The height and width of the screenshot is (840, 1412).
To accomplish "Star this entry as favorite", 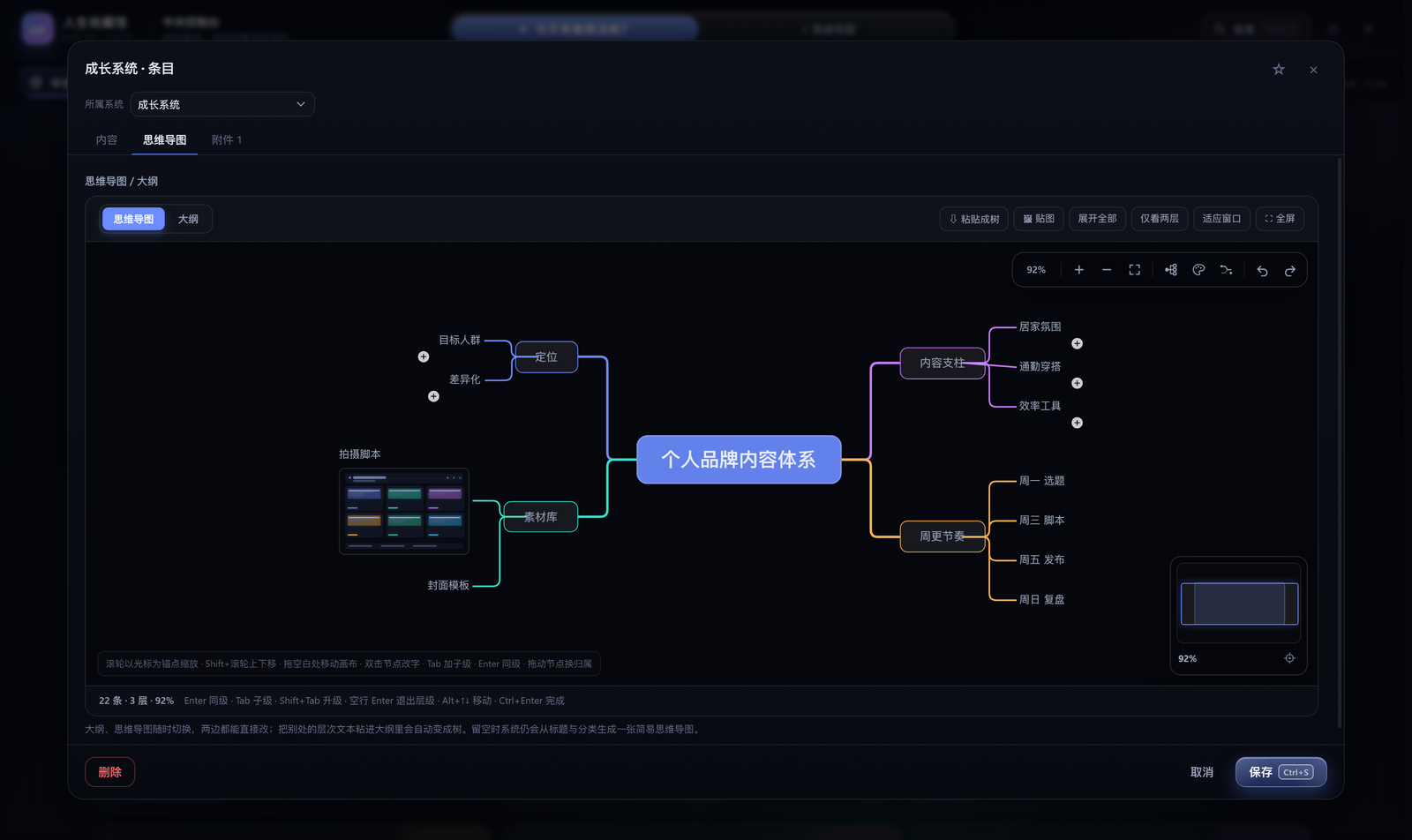I will 1279,69.
